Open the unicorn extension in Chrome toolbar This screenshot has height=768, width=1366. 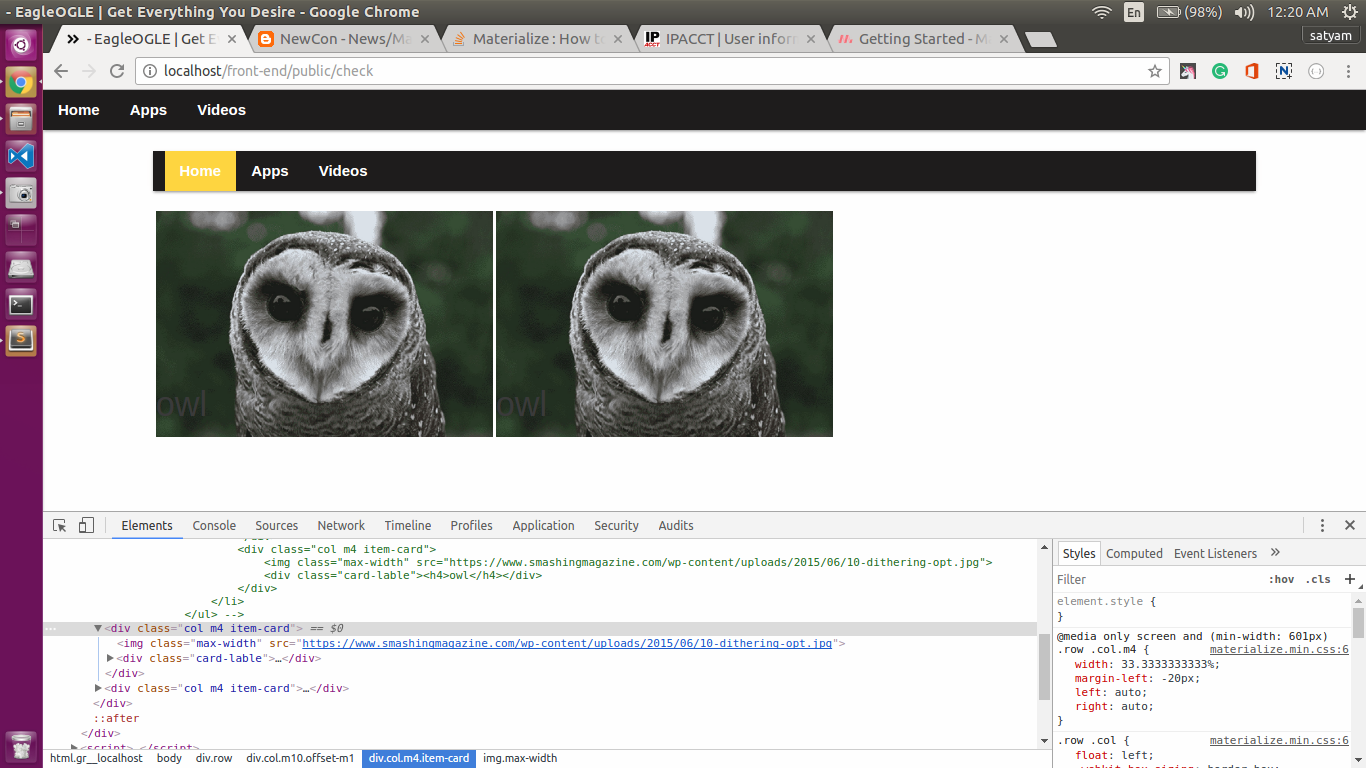pyautogui.click(x=1188, y=71)
